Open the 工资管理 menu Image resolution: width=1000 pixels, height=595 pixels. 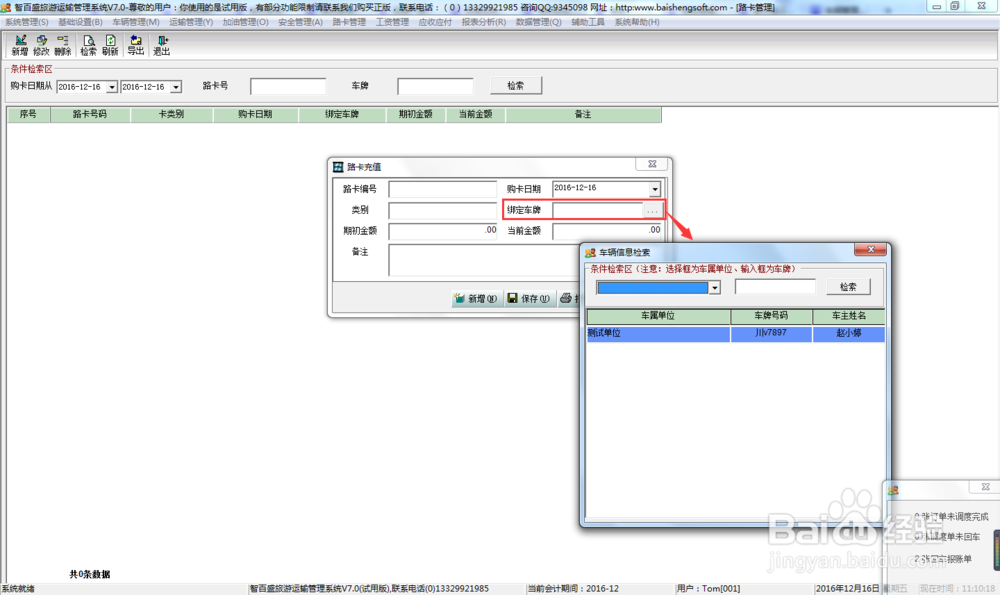[392, 22]
